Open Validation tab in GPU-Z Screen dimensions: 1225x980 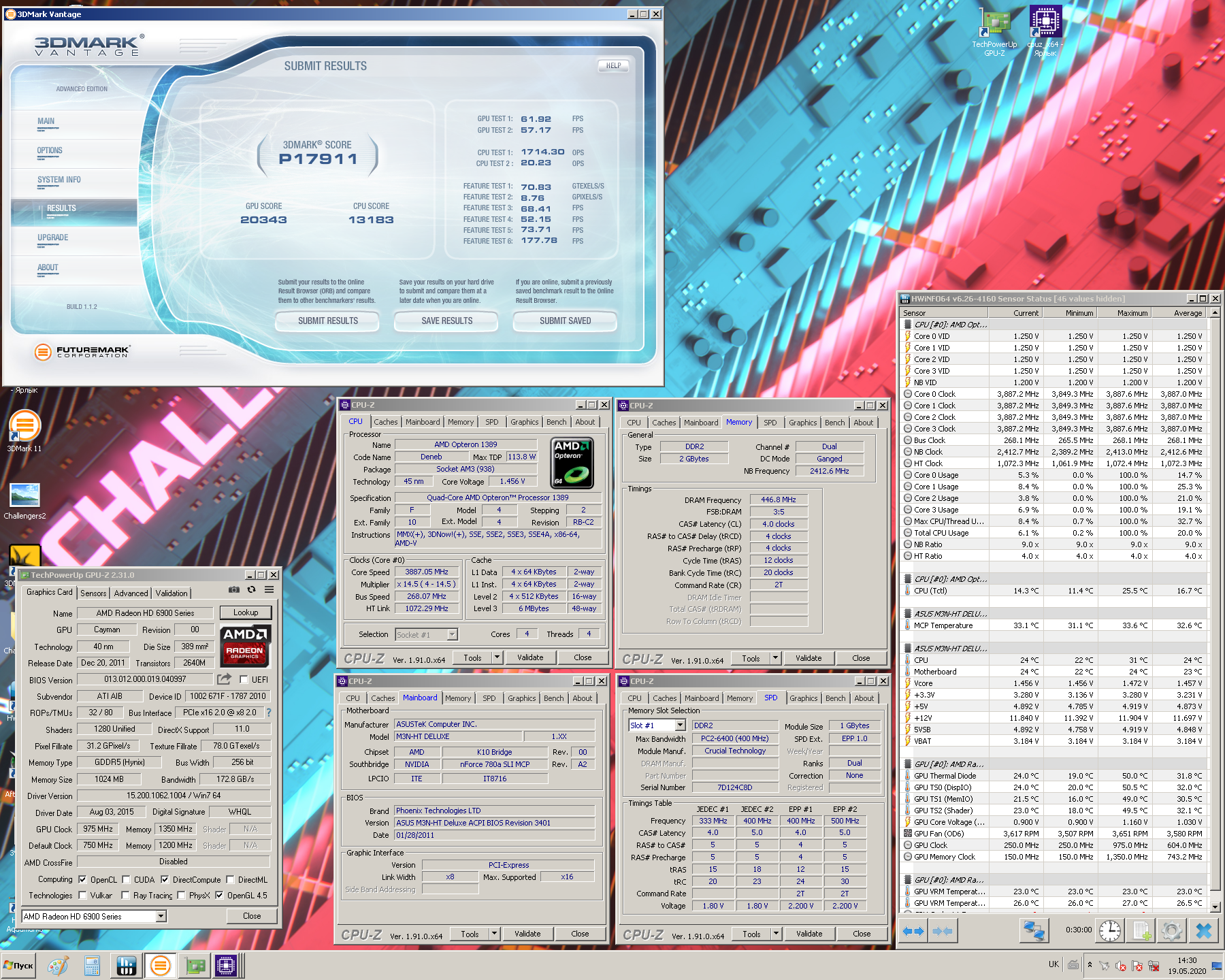point(171,593)
